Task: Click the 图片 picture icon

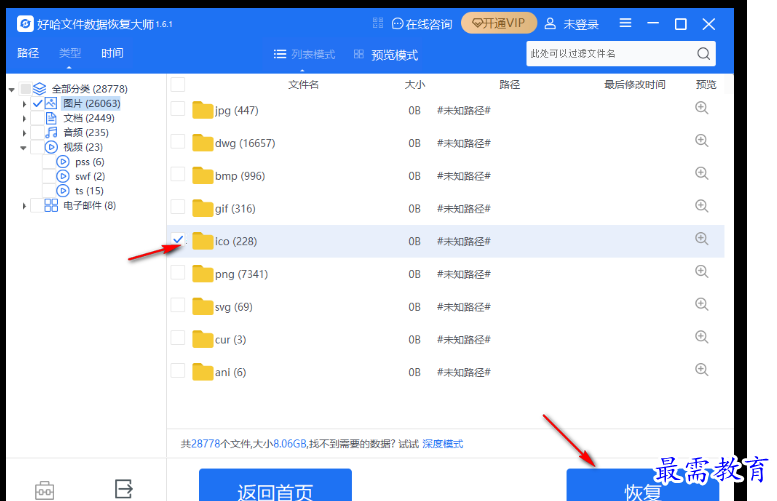Action: [51, 103]
